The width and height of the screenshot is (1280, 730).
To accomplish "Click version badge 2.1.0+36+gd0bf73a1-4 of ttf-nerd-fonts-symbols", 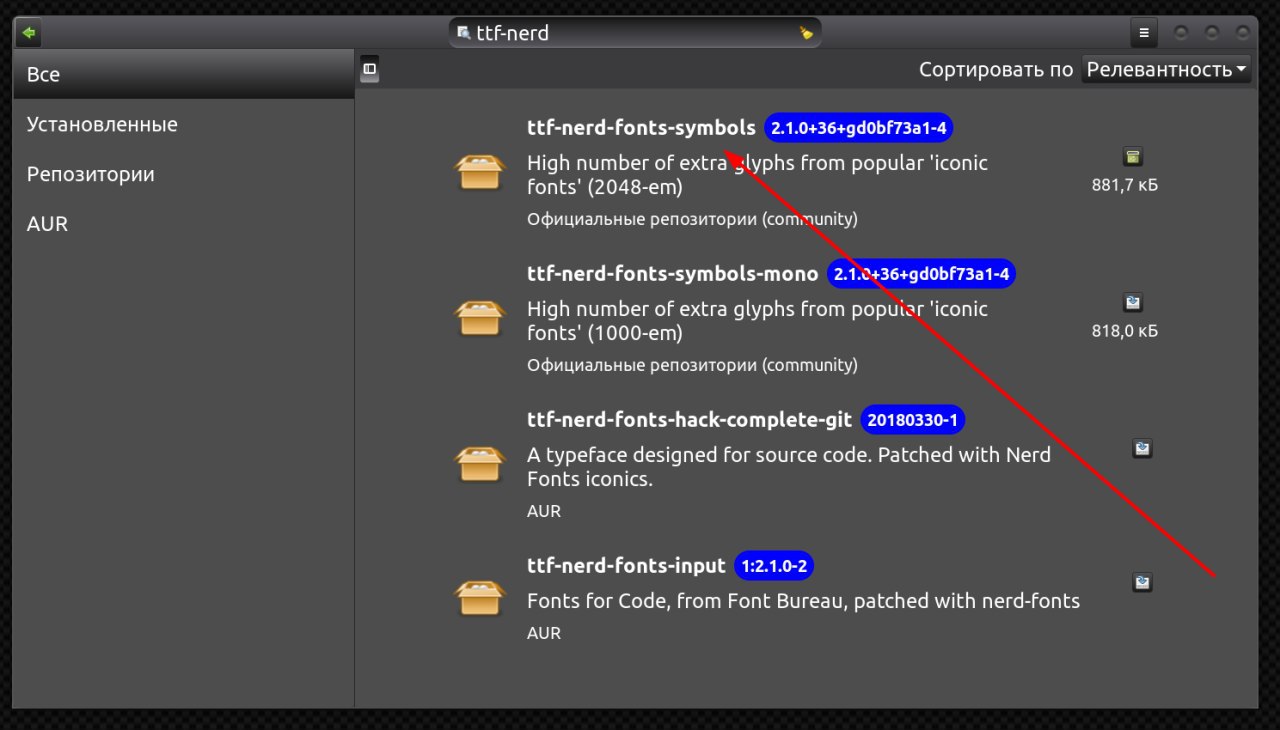I will (x=859, y=128).
